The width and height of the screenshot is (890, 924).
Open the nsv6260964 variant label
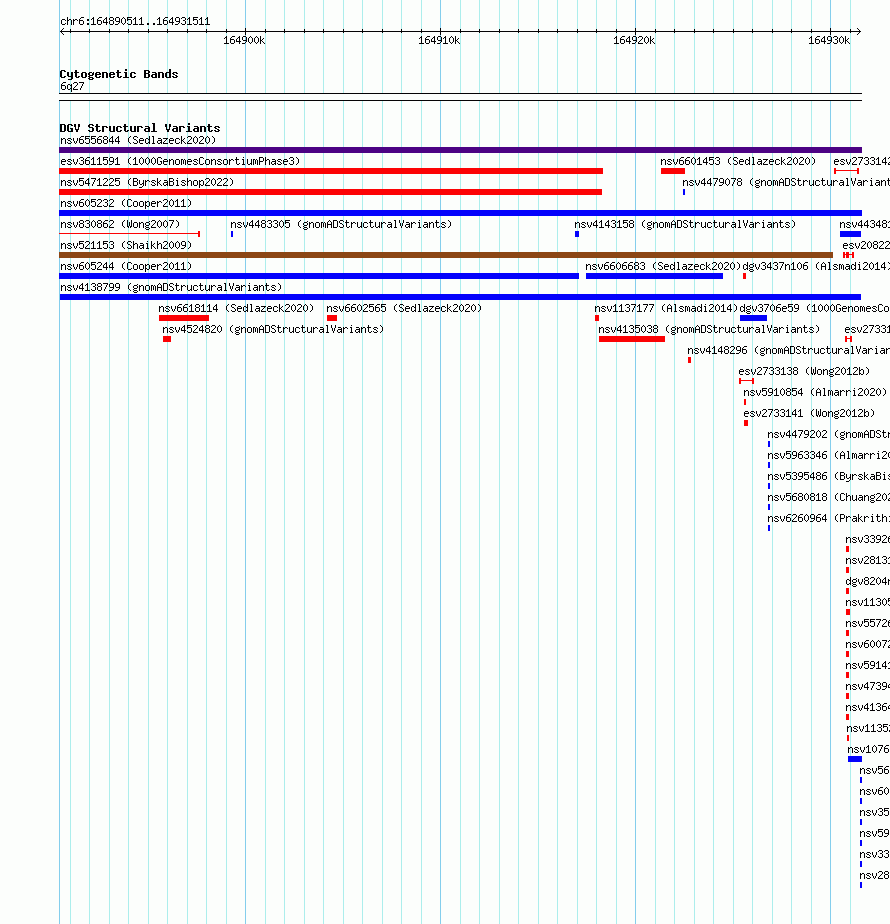[x=828, y=519]
